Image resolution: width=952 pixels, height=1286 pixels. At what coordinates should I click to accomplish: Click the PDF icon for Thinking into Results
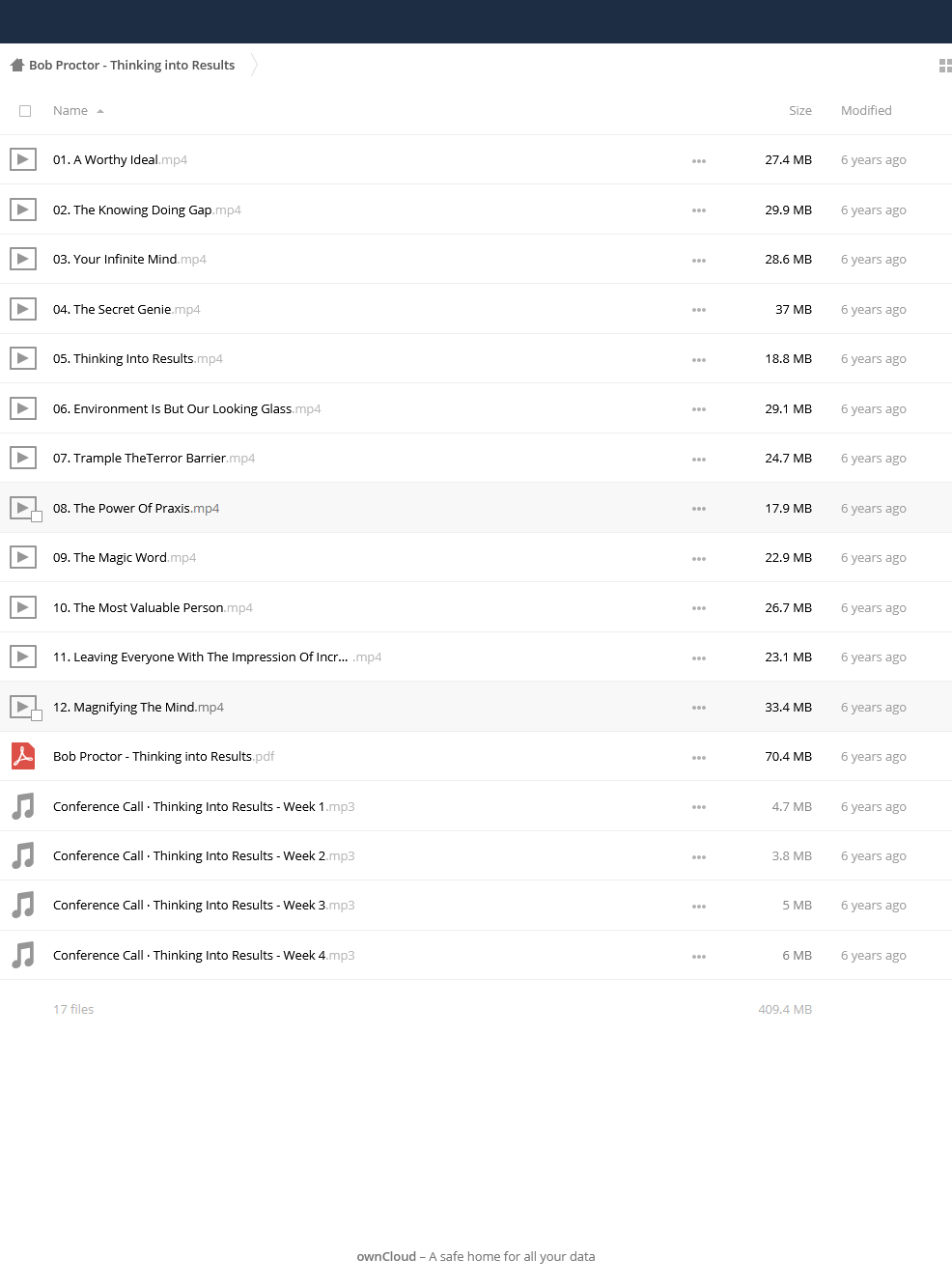pyautogui.click(x=23, y=756)
